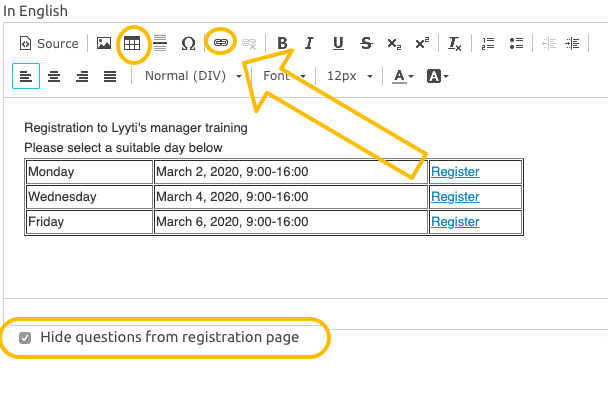The height and width of the screenshot is (406, 608).
Task: Toggle italic formatting
Action: tap(310, 44)
